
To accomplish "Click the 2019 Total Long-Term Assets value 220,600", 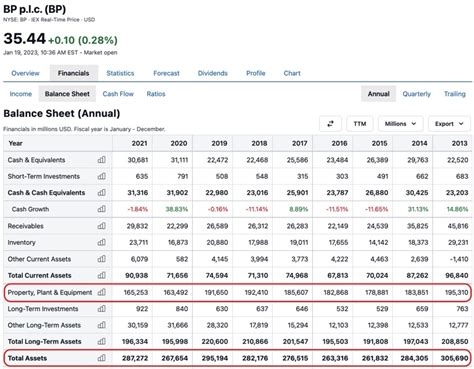I will (215, 341).
